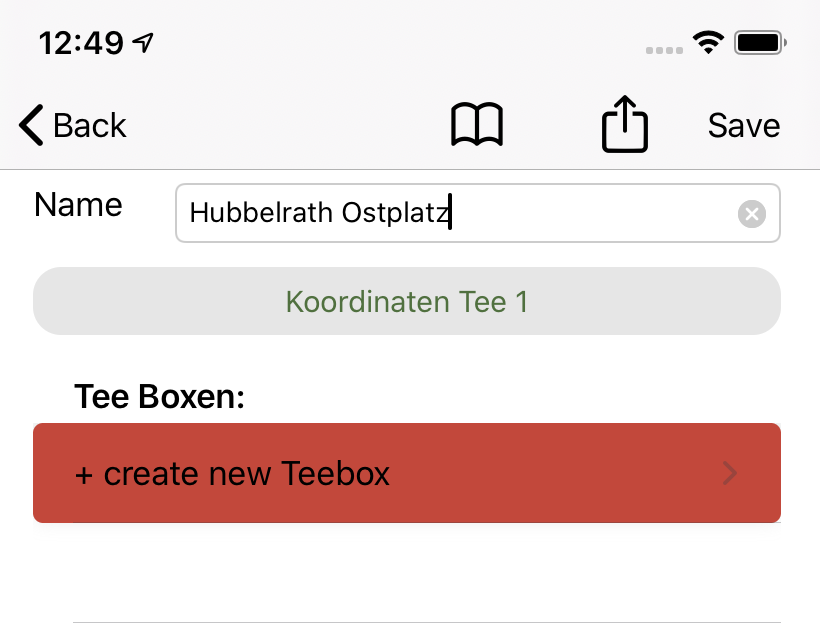Screen dimensions: 820x629
Task: Tap the location arrow beside the clock
Action: click(x=145, y=43)
